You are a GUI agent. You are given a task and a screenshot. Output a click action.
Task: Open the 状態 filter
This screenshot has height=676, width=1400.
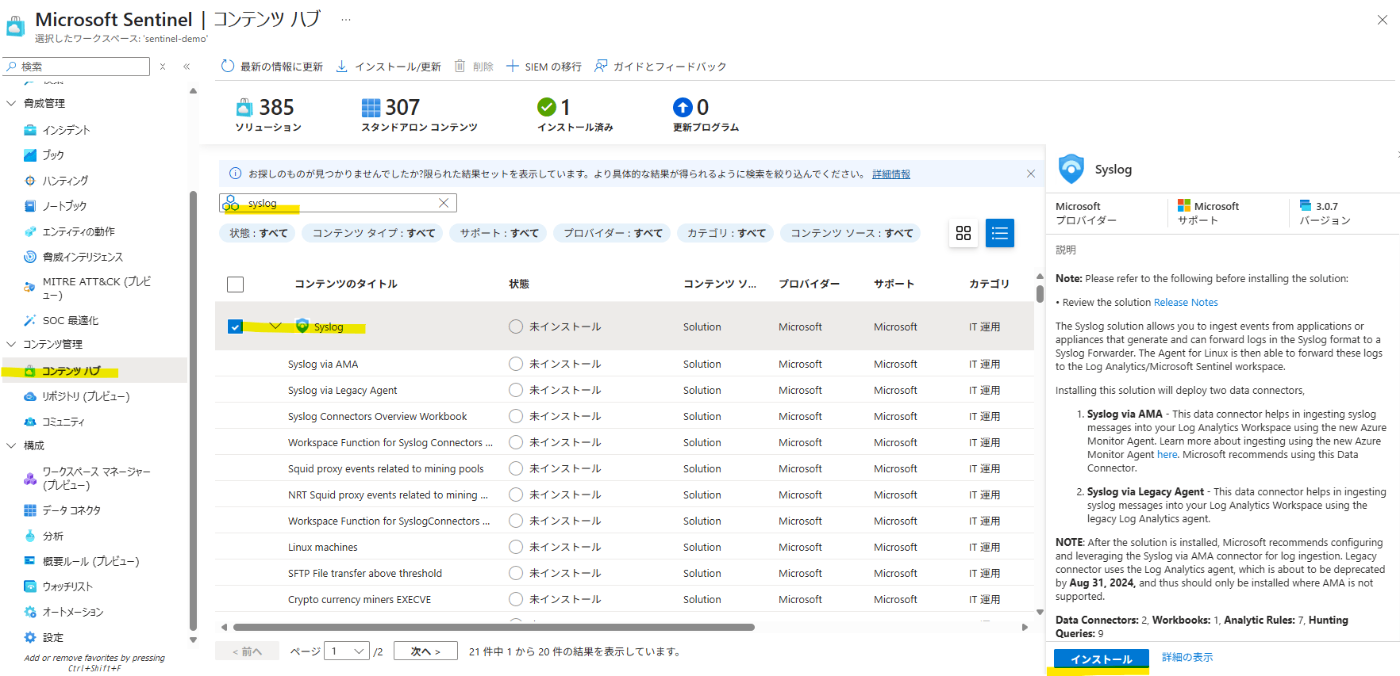[259, 233]
